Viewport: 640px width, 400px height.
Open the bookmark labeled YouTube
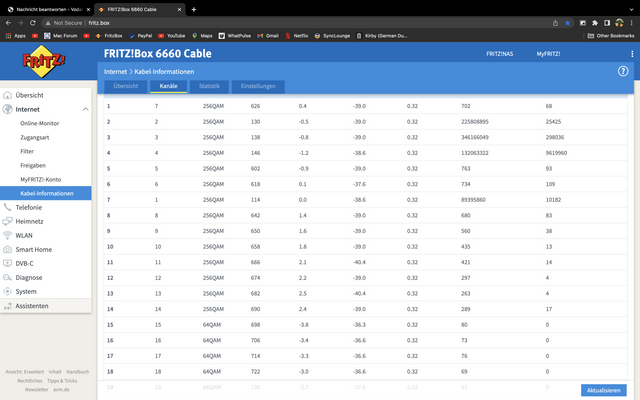[x=171, y=36]
